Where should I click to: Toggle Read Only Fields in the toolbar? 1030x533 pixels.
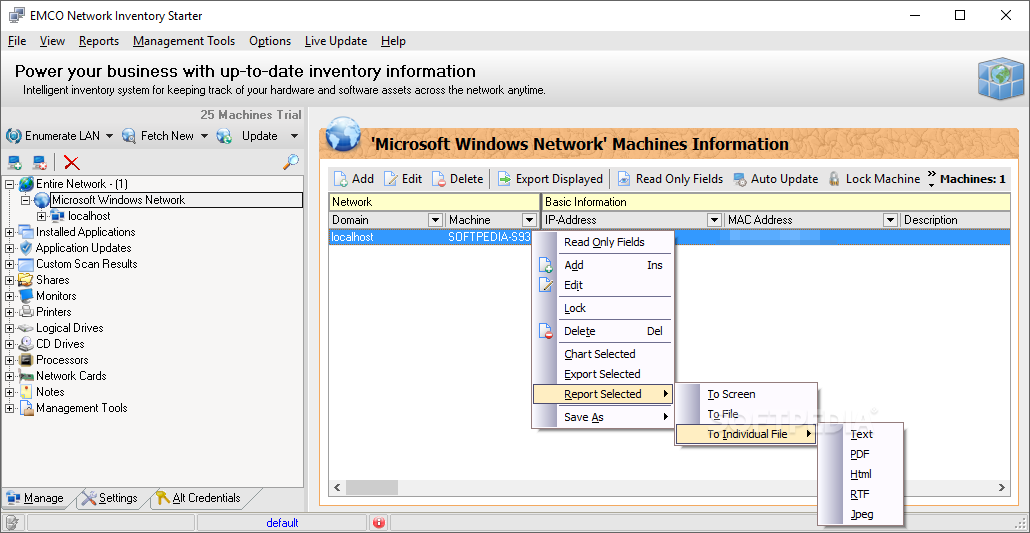coord(670,179)
